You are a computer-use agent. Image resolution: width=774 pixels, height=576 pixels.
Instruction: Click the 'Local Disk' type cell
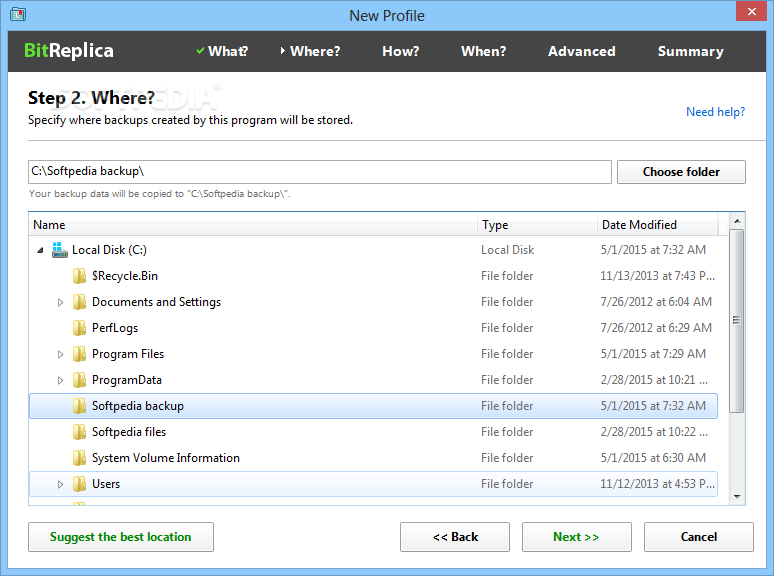click(507, 250)
